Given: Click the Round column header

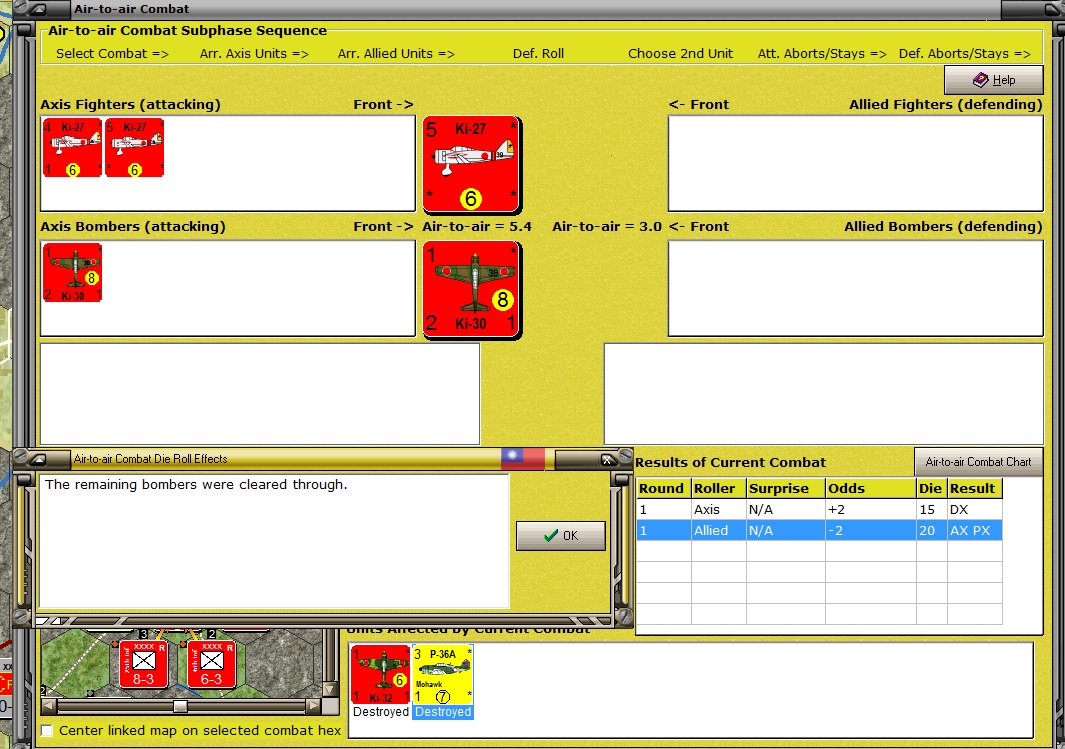Looking at the screenshot, I should (664, 488).
